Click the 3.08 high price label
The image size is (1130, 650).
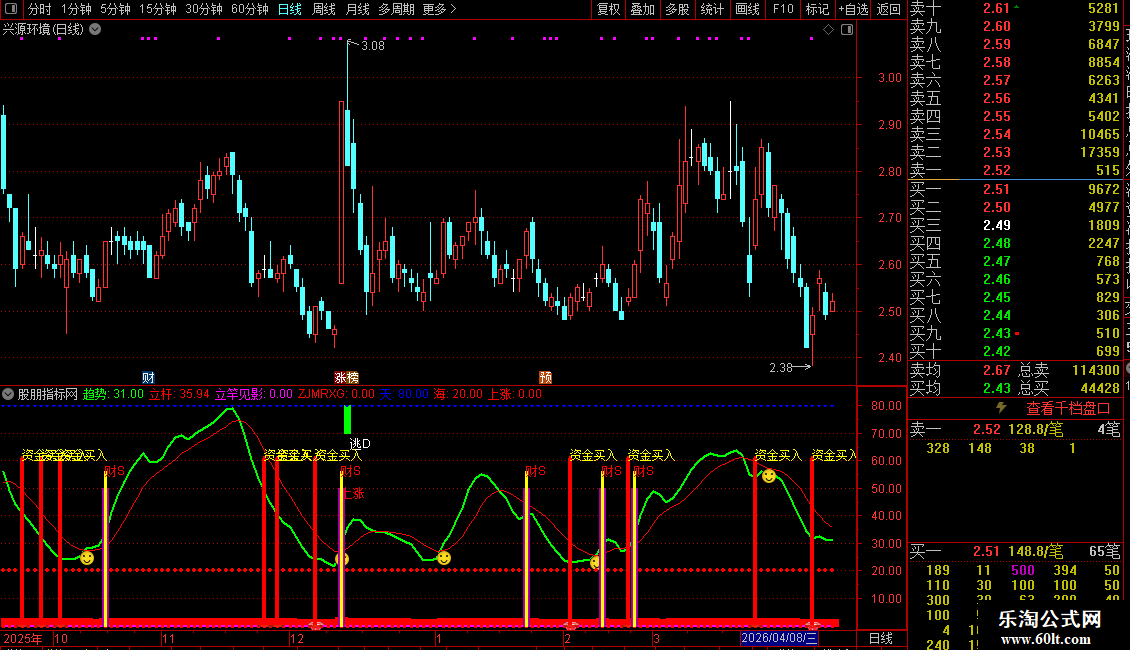pyautogui.click(x=373, y=45)
